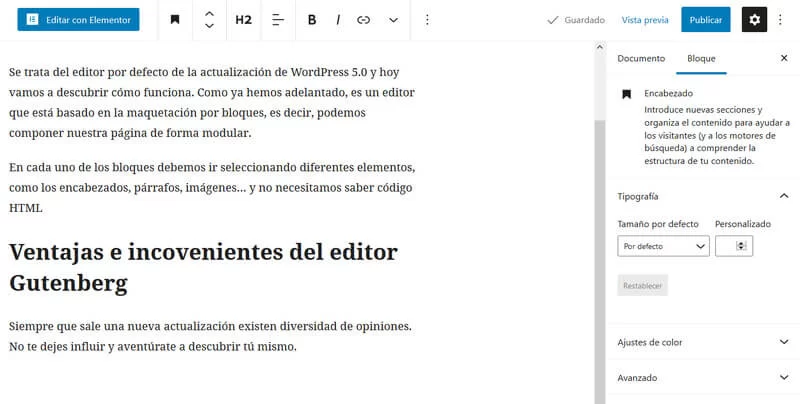This screenshot has height=404, width=800.
Task: Insert a link in heading
Action: tap(363, 20)
